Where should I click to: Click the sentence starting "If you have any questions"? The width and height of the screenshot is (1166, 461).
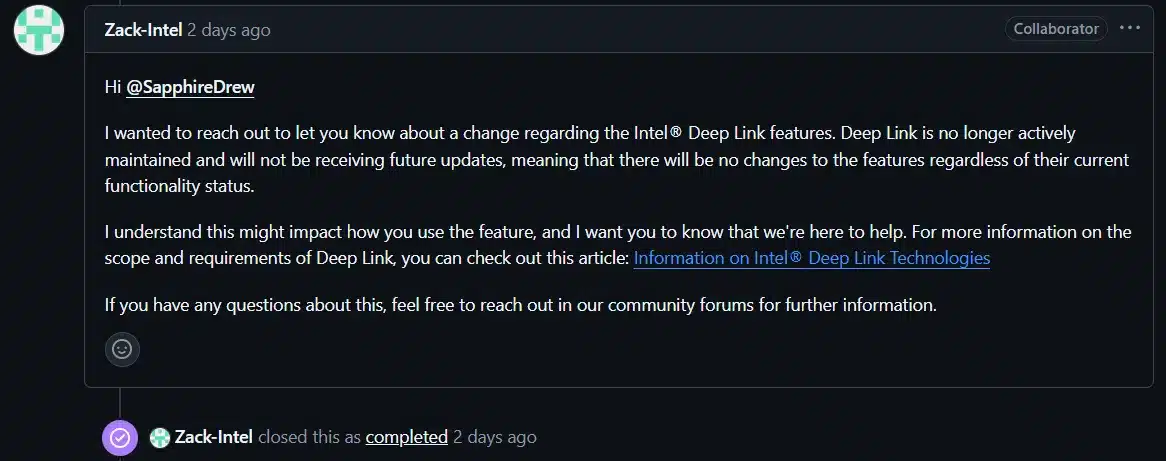pyautogui.click(x=520, y=305)
